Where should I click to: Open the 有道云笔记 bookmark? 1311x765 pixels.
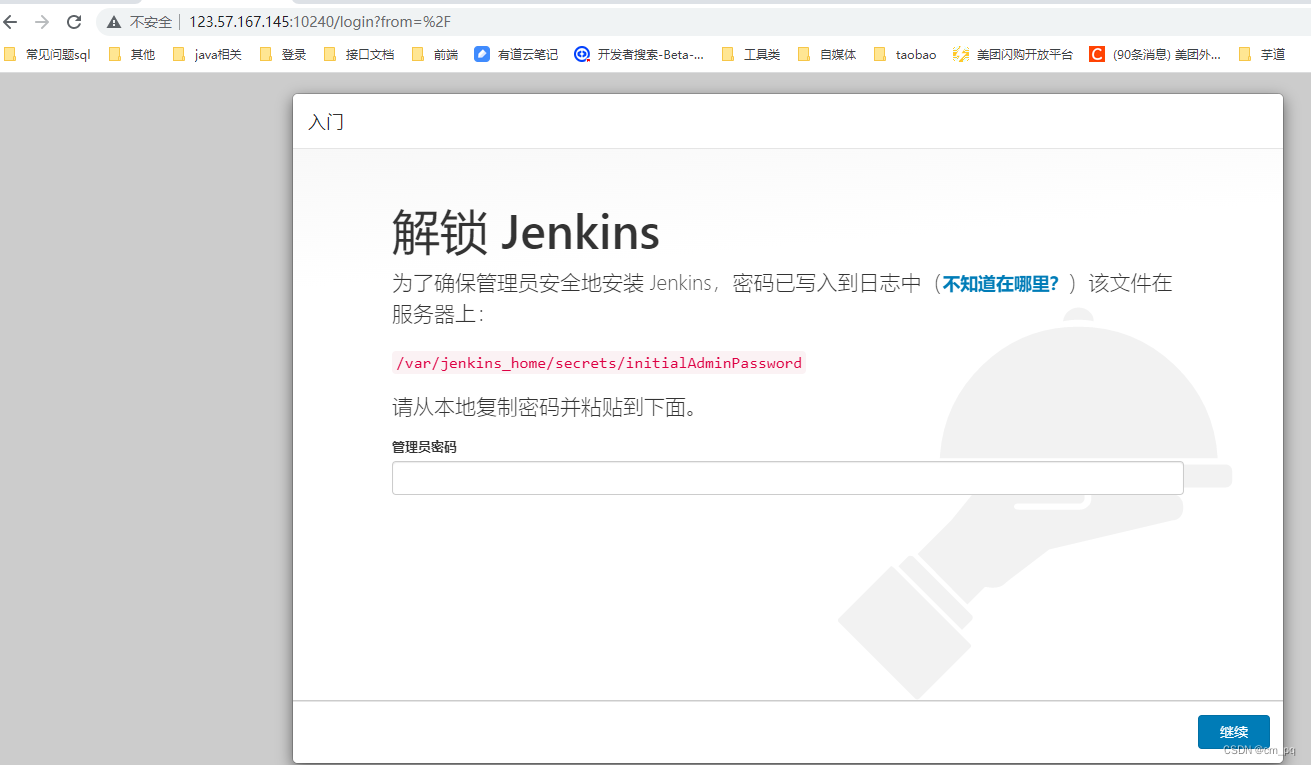pos(516,55)
